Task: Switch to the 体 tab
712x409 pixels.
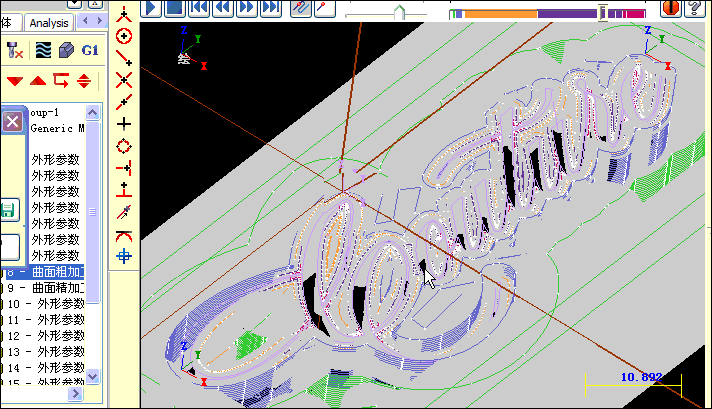Action: click(x=9, y=23)
